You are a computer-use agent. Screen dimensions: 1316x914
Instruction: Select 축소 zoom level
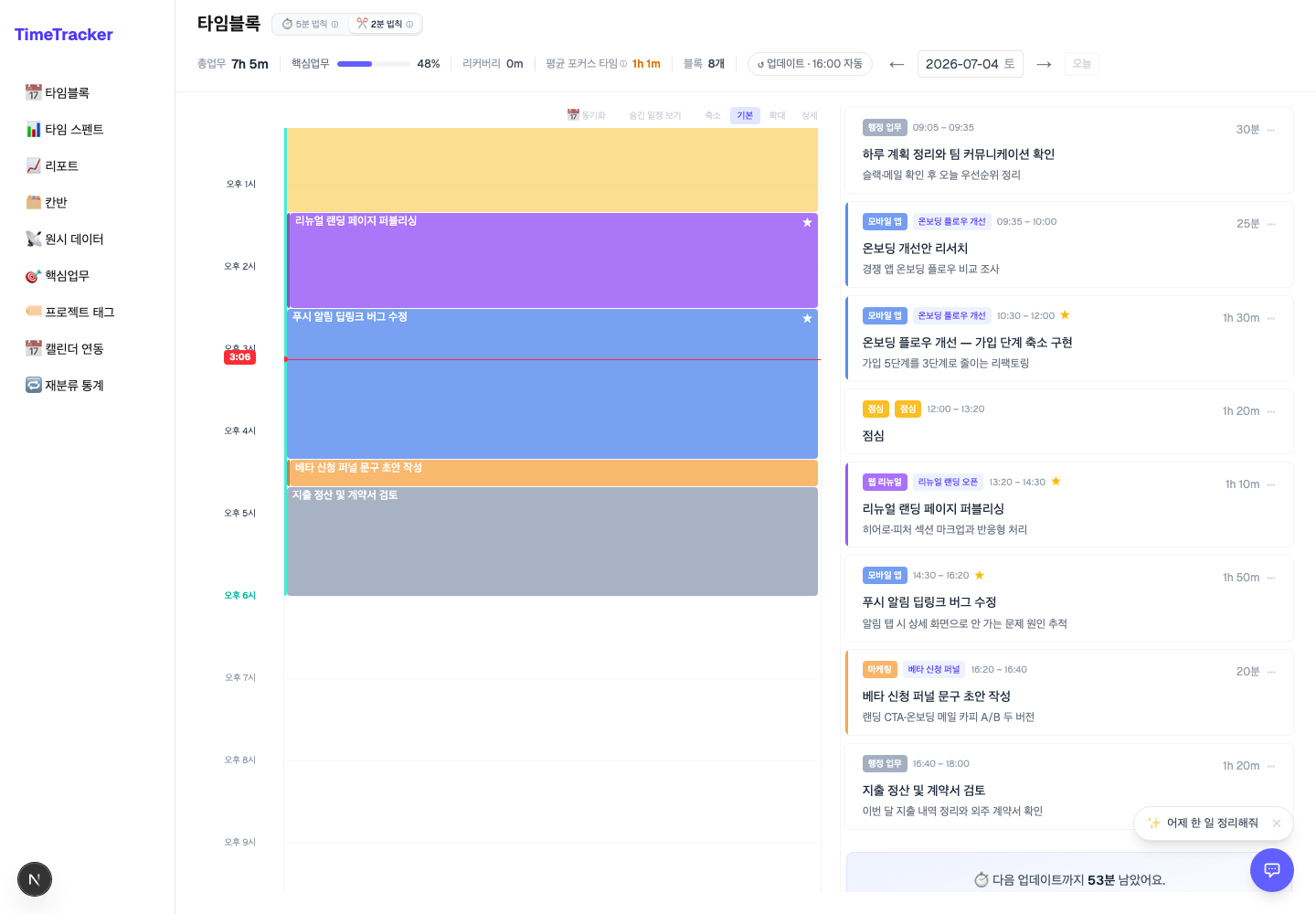click(713, 115)
